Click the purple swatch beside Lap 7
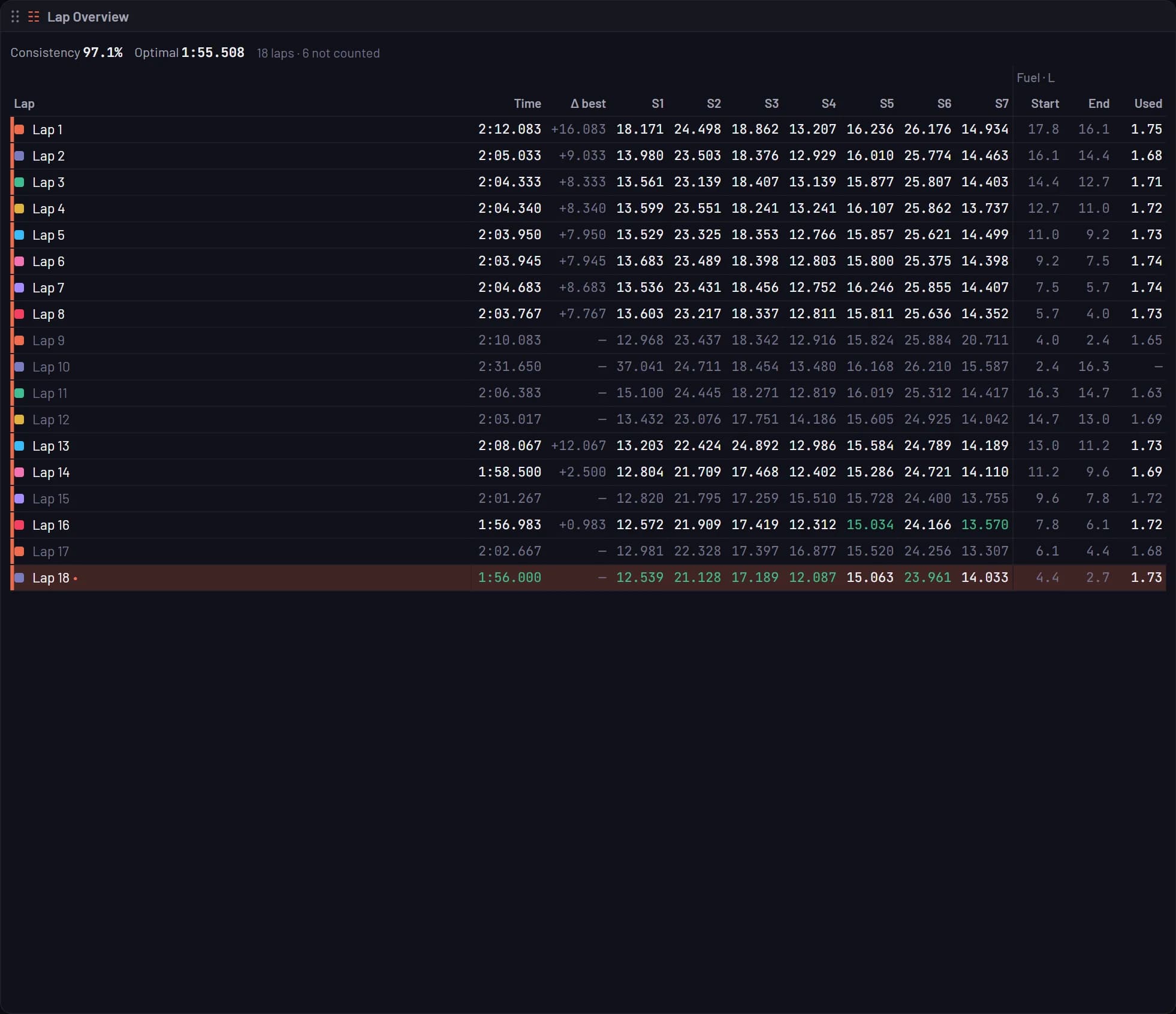 19,288
